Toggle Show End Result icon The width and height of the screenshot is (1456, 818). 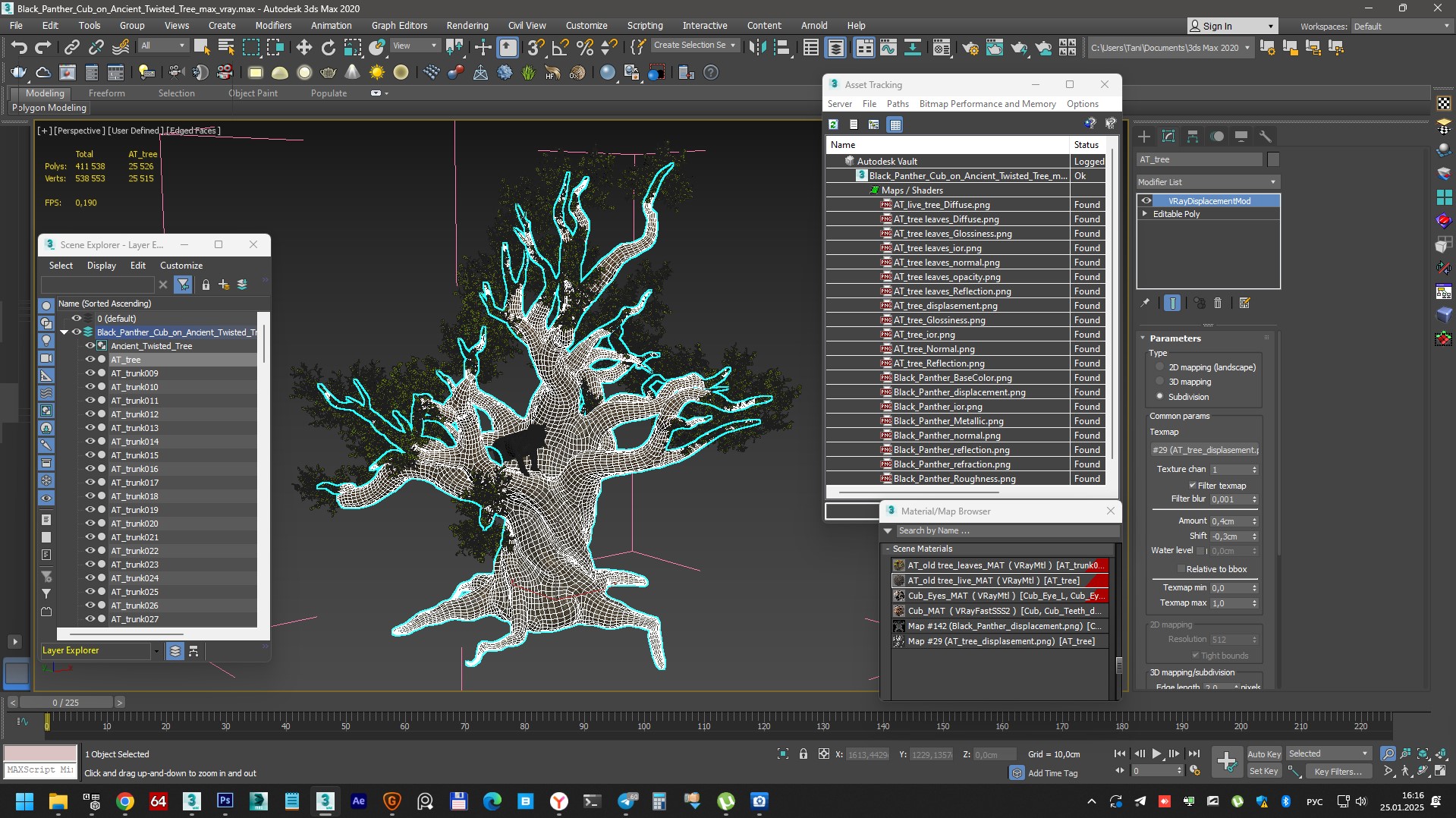pyautogui.click(x=1172, y=303)
